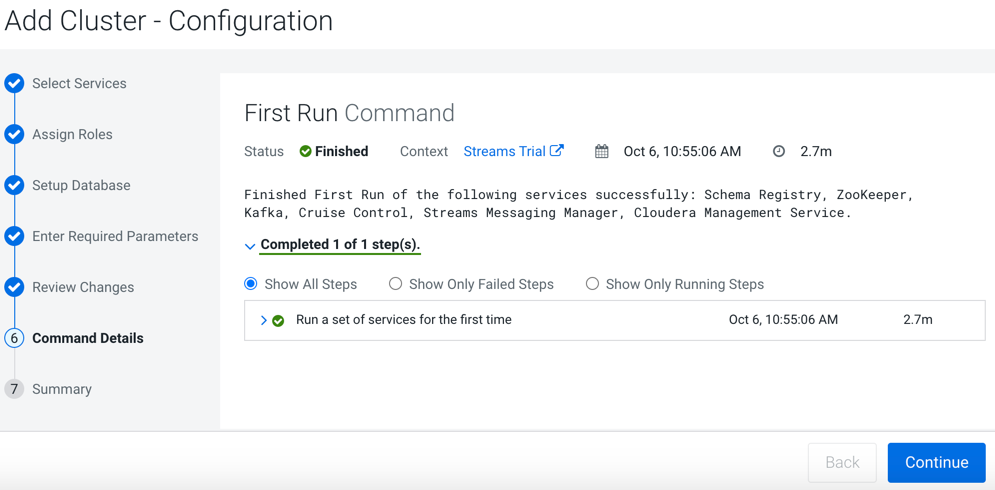Click the Select Services checkmark step icon
The height and width of the screenshot is (490, 995).
point(14,84)
